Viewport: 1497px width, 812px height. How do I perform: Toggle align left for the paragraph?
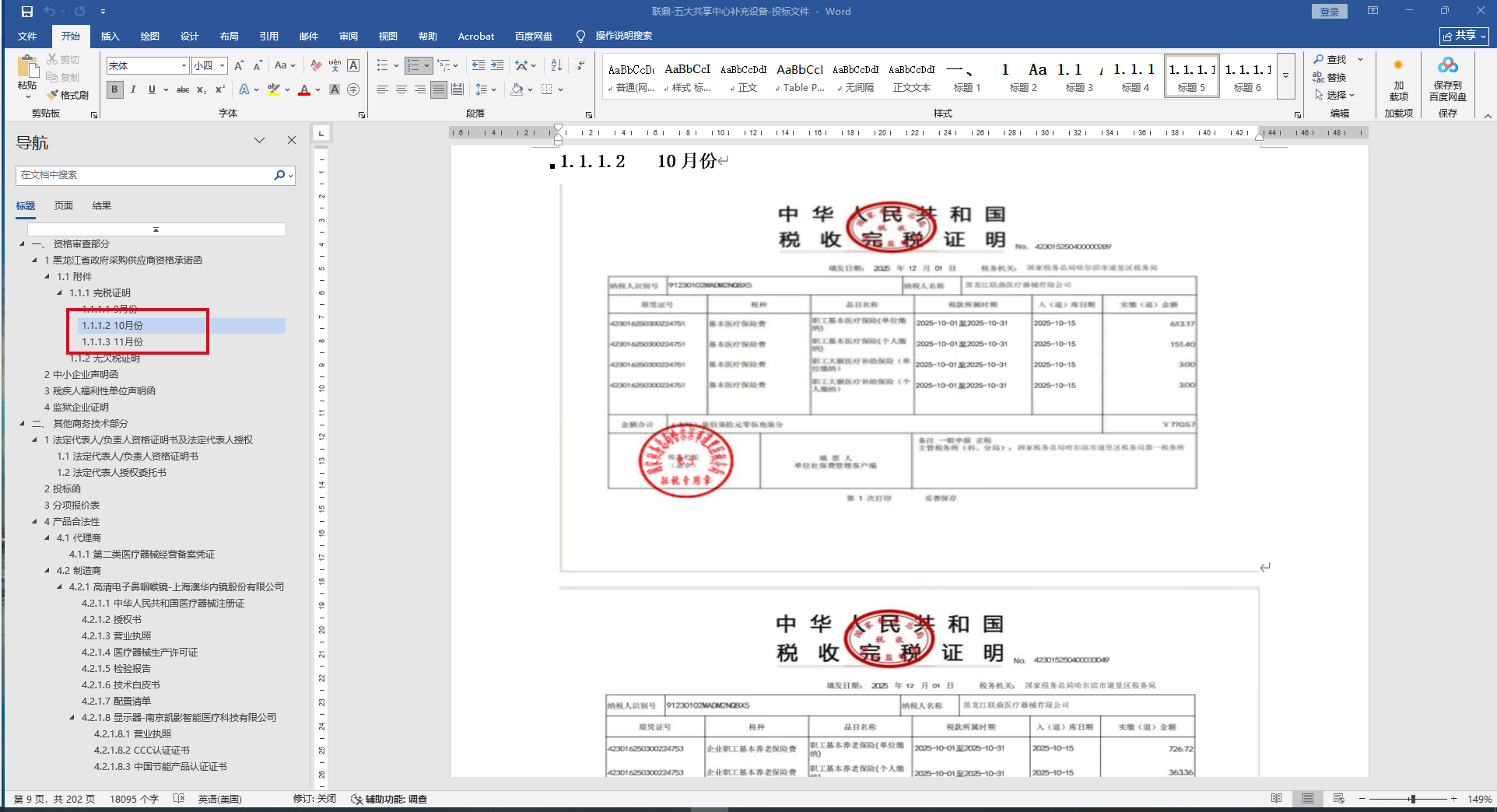coord(383,89)
